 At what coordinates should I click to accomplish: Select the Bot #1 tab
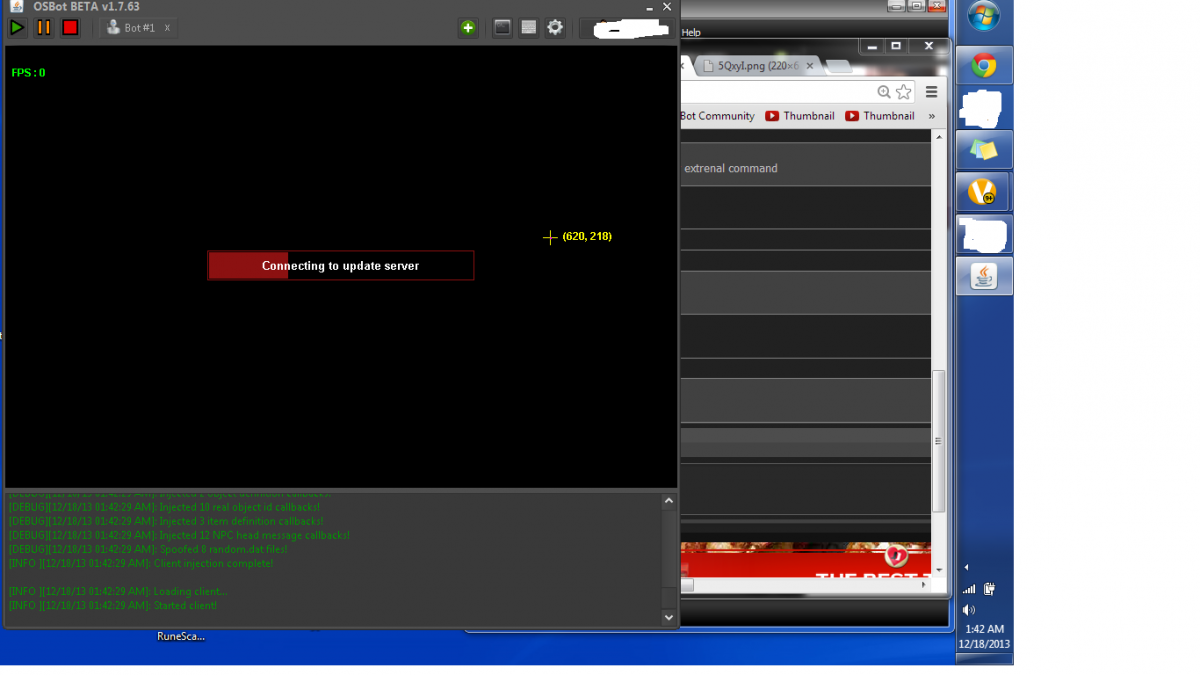pyautogui.click(x=132, y=28)
